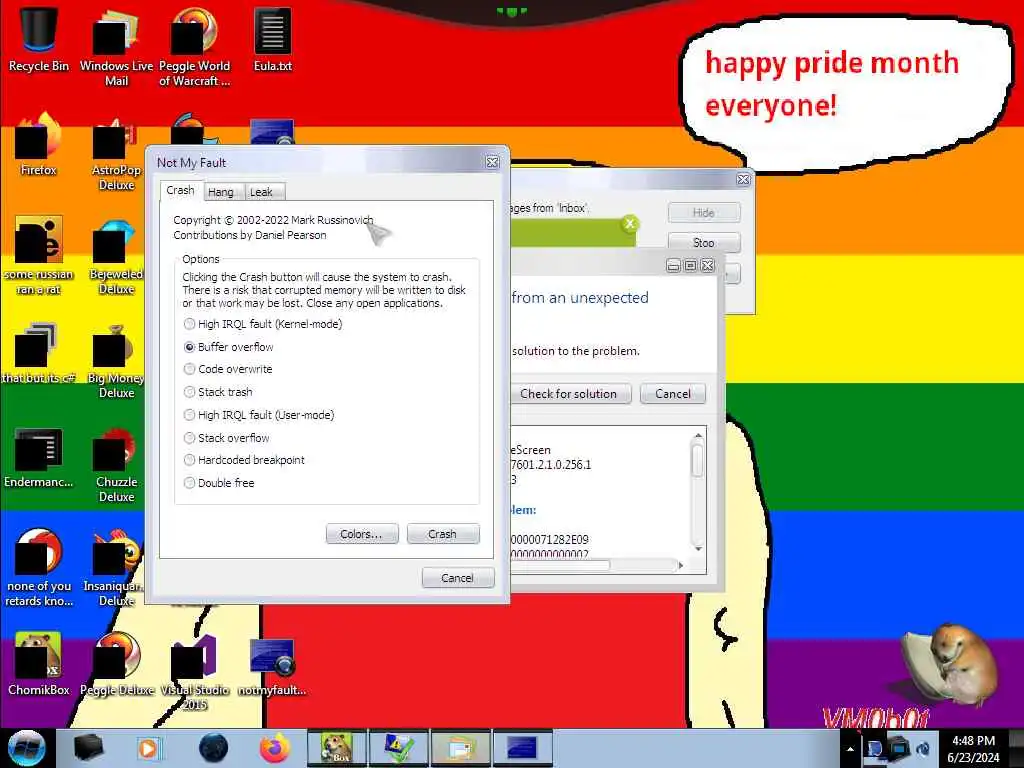Open Chuzzle Deluxe desktop icon
Screen dimensions: 1024x768
116,464
